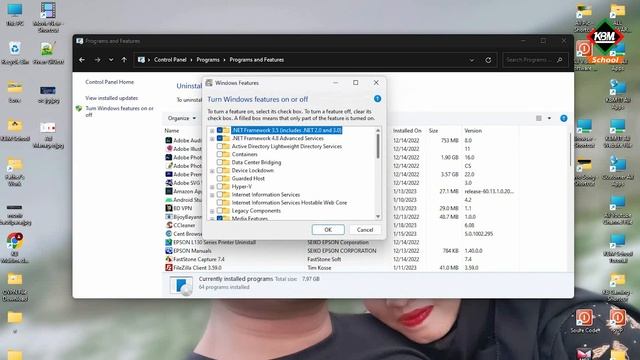Open Control Panel Home link
640x360 pixels.
109,82
